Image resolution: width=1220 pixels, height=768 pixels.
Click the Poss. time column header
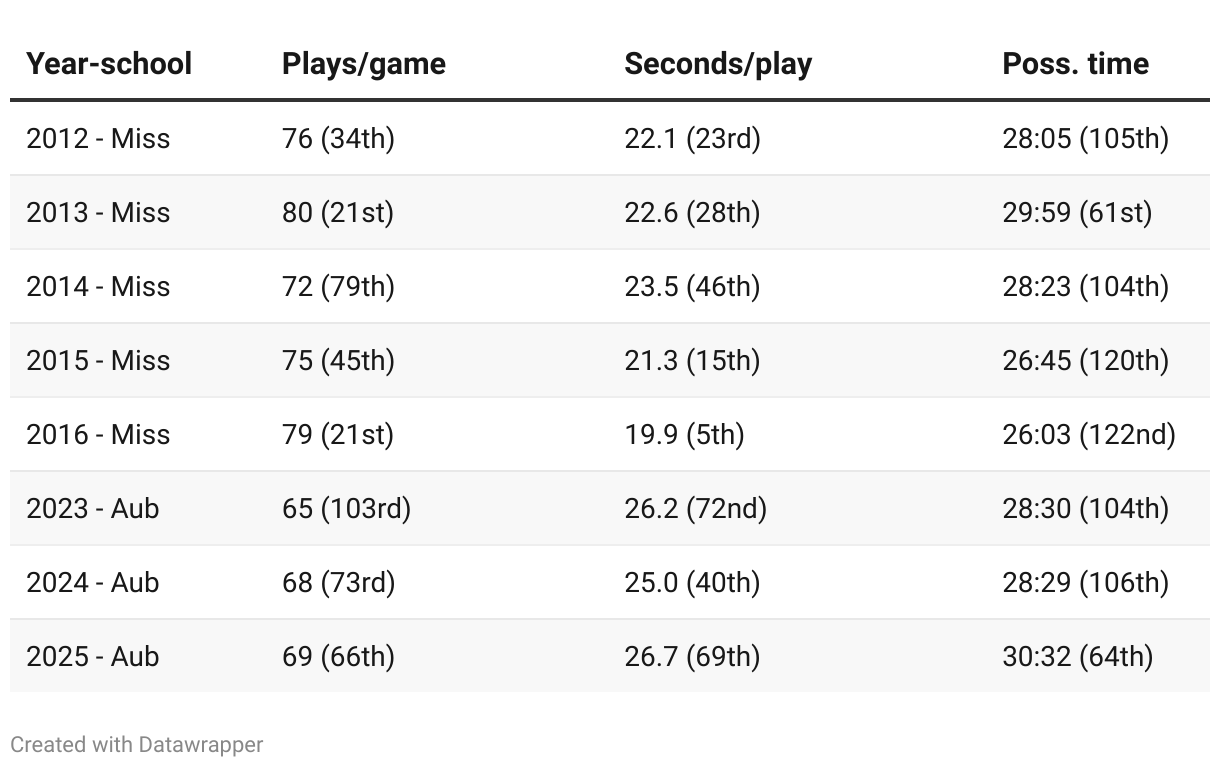coord(1075,64)
